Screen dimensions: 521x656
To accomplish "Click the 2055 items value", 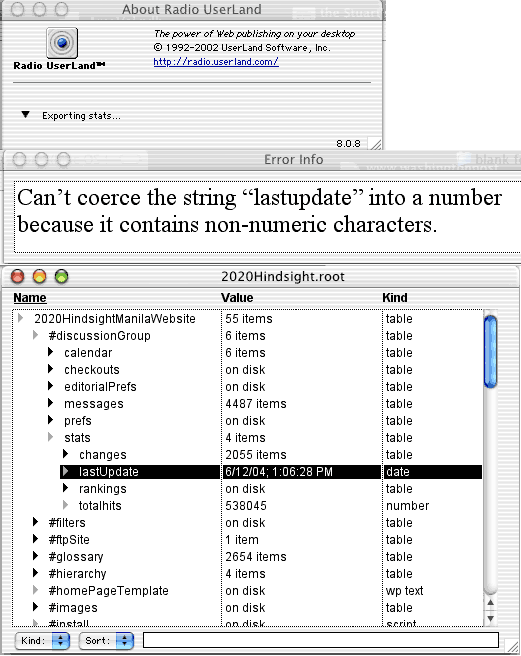I will 256,454.
